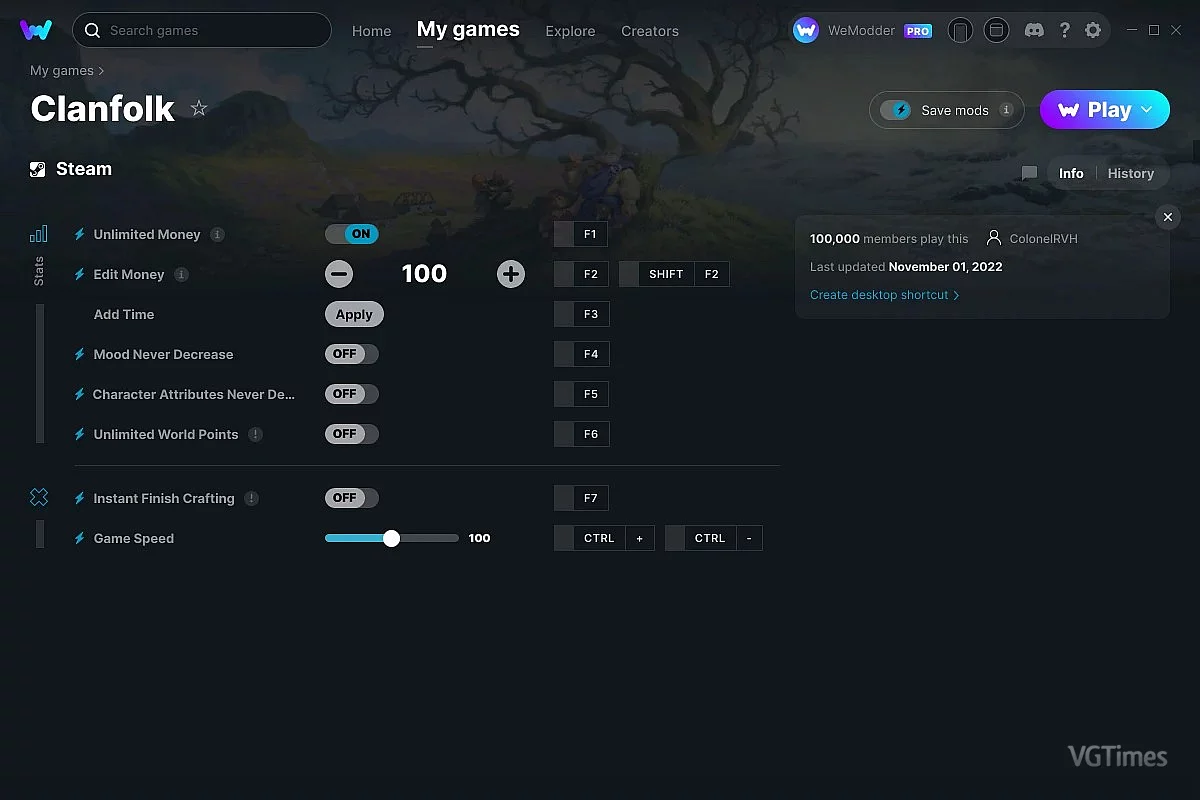Open the Discord icon link
The width and height of the screenshot is (1200, 800).
pos(1035,31)
